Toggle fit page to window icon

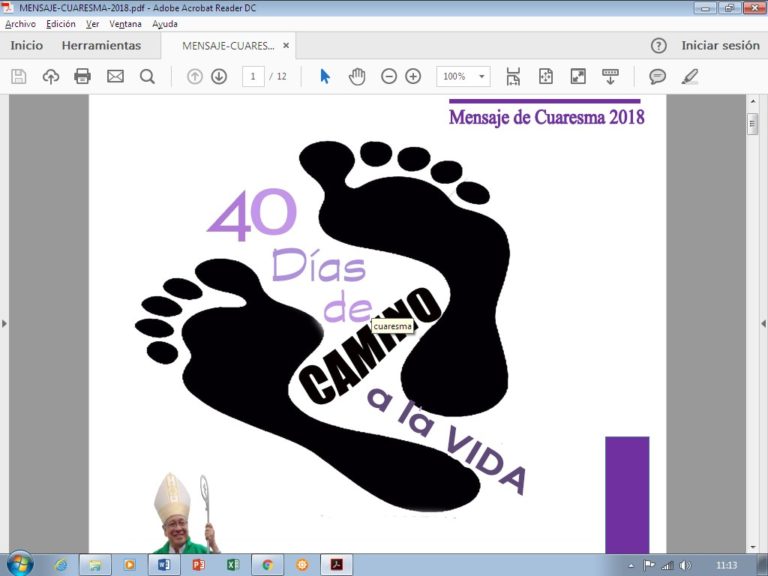(x=545, y=77)
